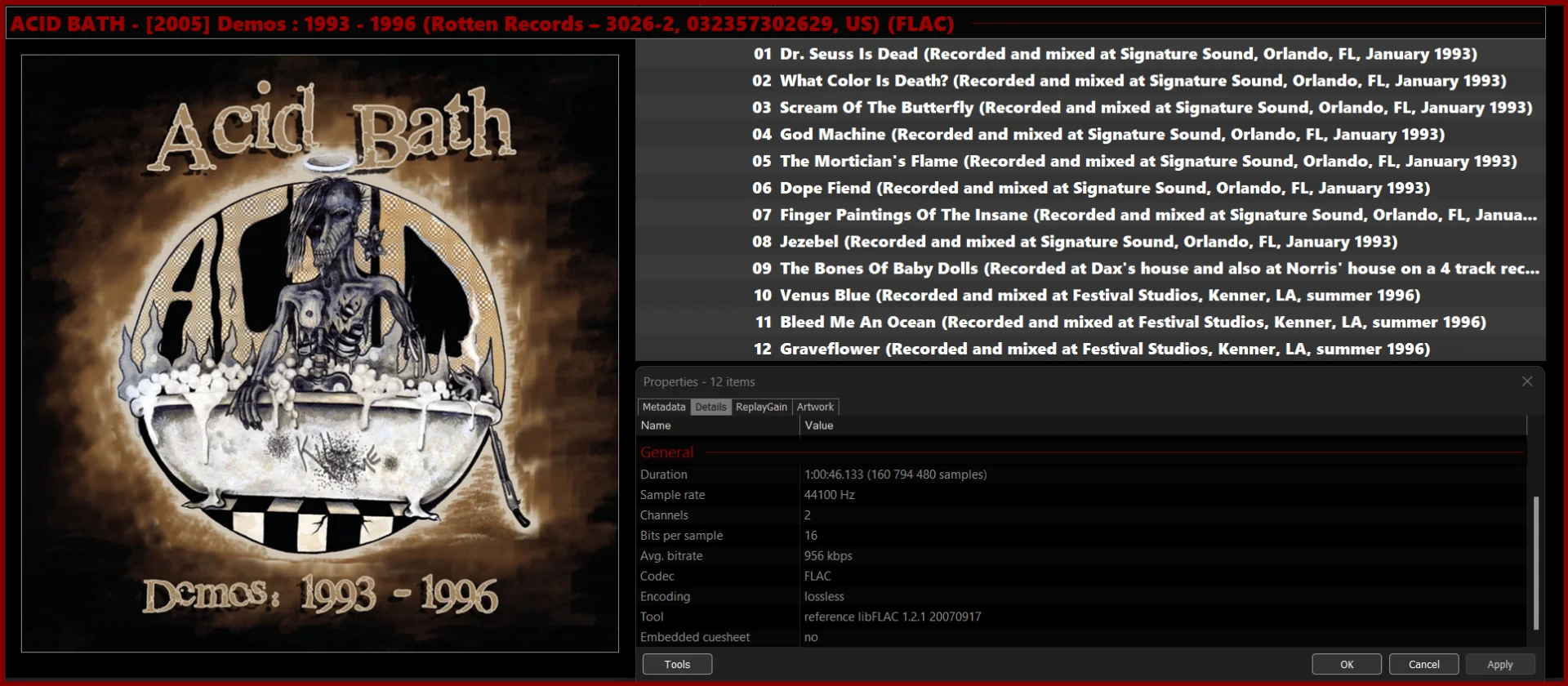Select the Tool reference libFLAC value
1568x686 pixels.
pyautogui.click(x=893, y=617)
